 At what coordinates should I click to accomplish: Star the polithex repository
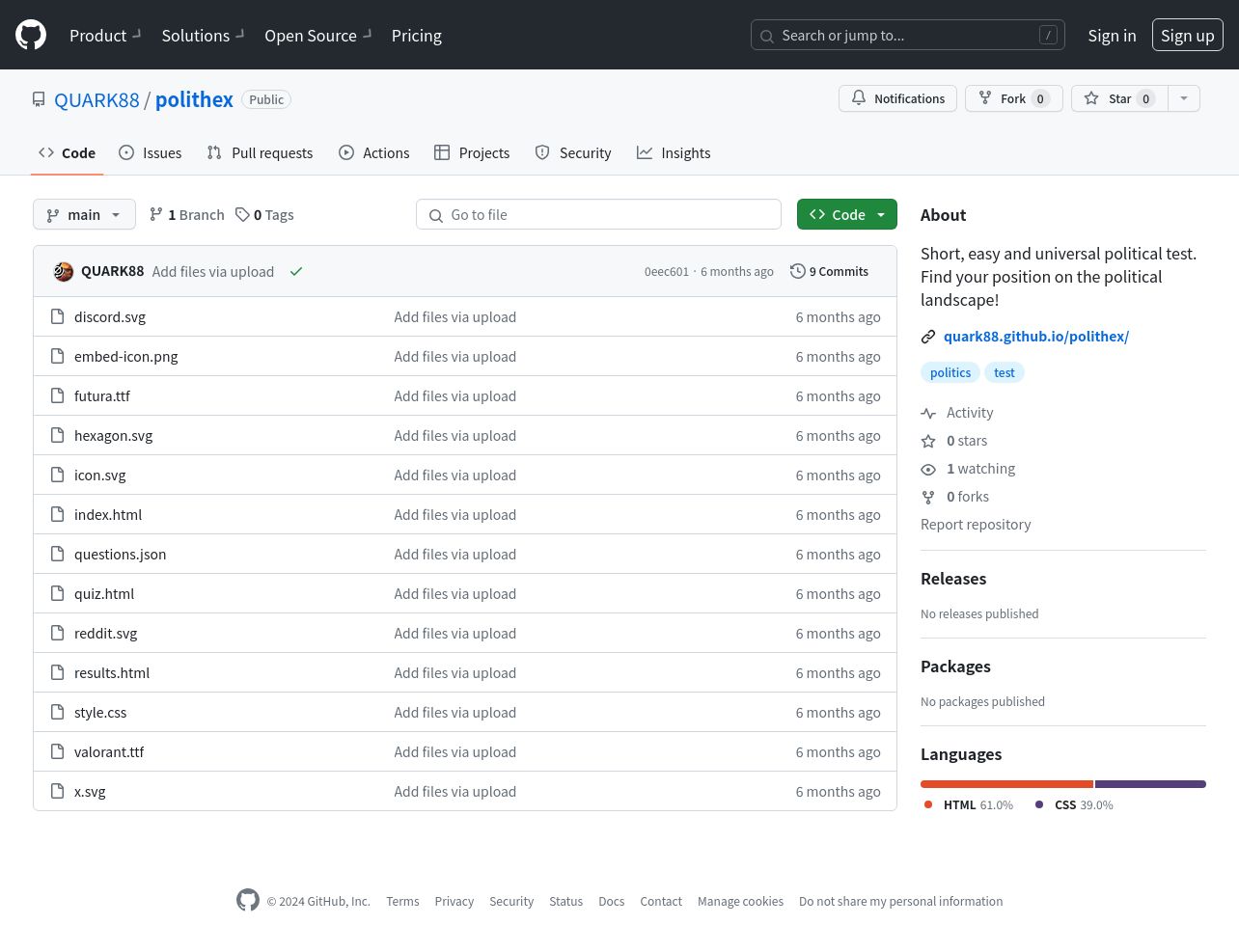click(1119, 98)
